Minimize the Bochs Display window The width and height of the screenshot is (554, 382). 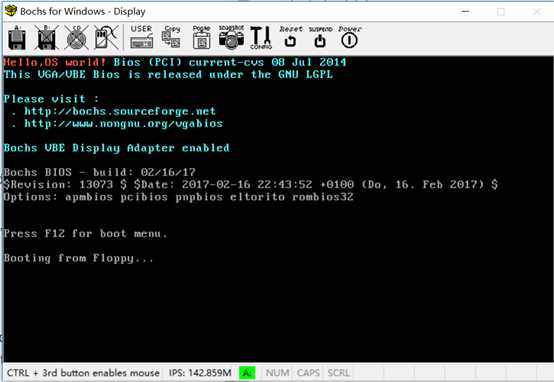coord(466,11)
